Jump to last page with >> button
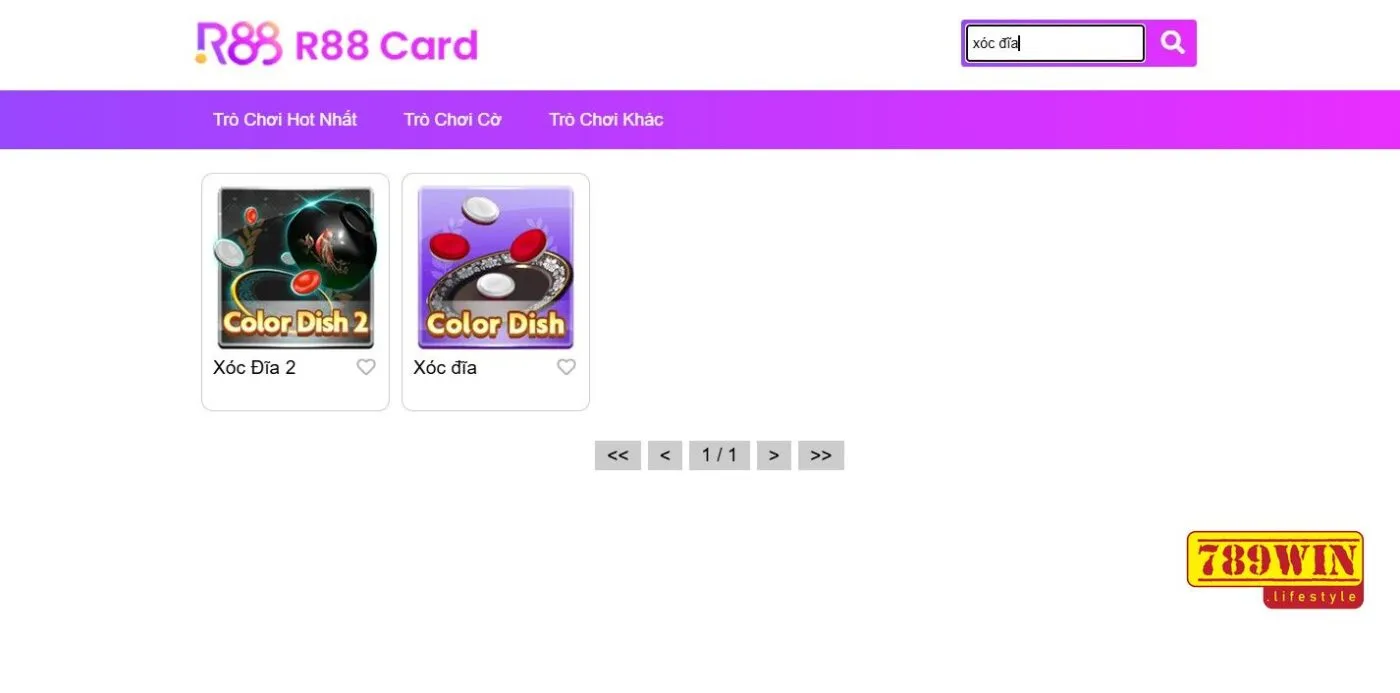This screenshot has height=693, width=1400. click(x=821, y=455)
